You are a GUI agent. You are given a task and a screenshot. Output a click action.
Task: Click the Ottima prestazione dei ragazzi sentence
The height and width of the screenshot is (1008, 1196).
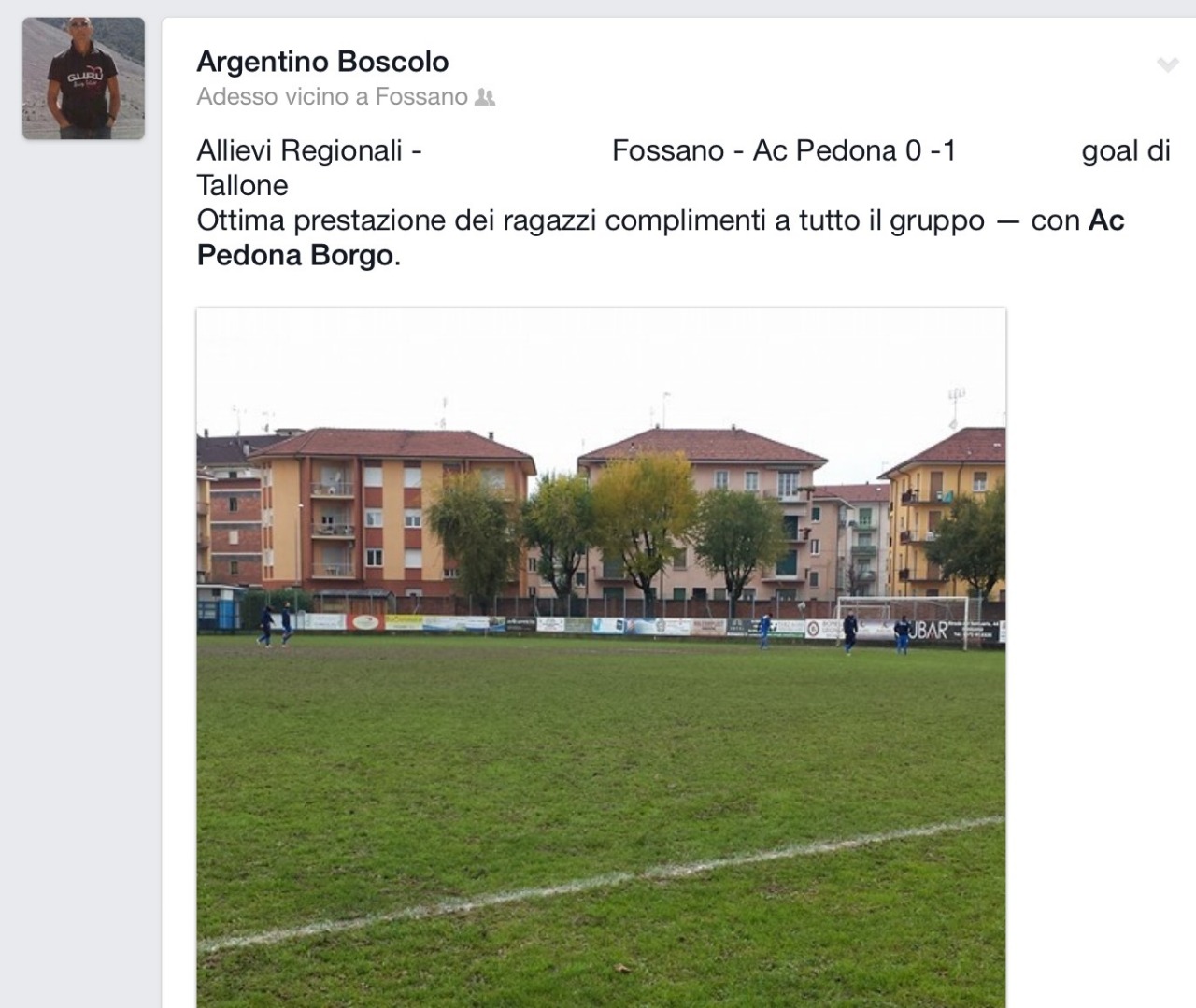pyautogui.click(x=591, y=220)
